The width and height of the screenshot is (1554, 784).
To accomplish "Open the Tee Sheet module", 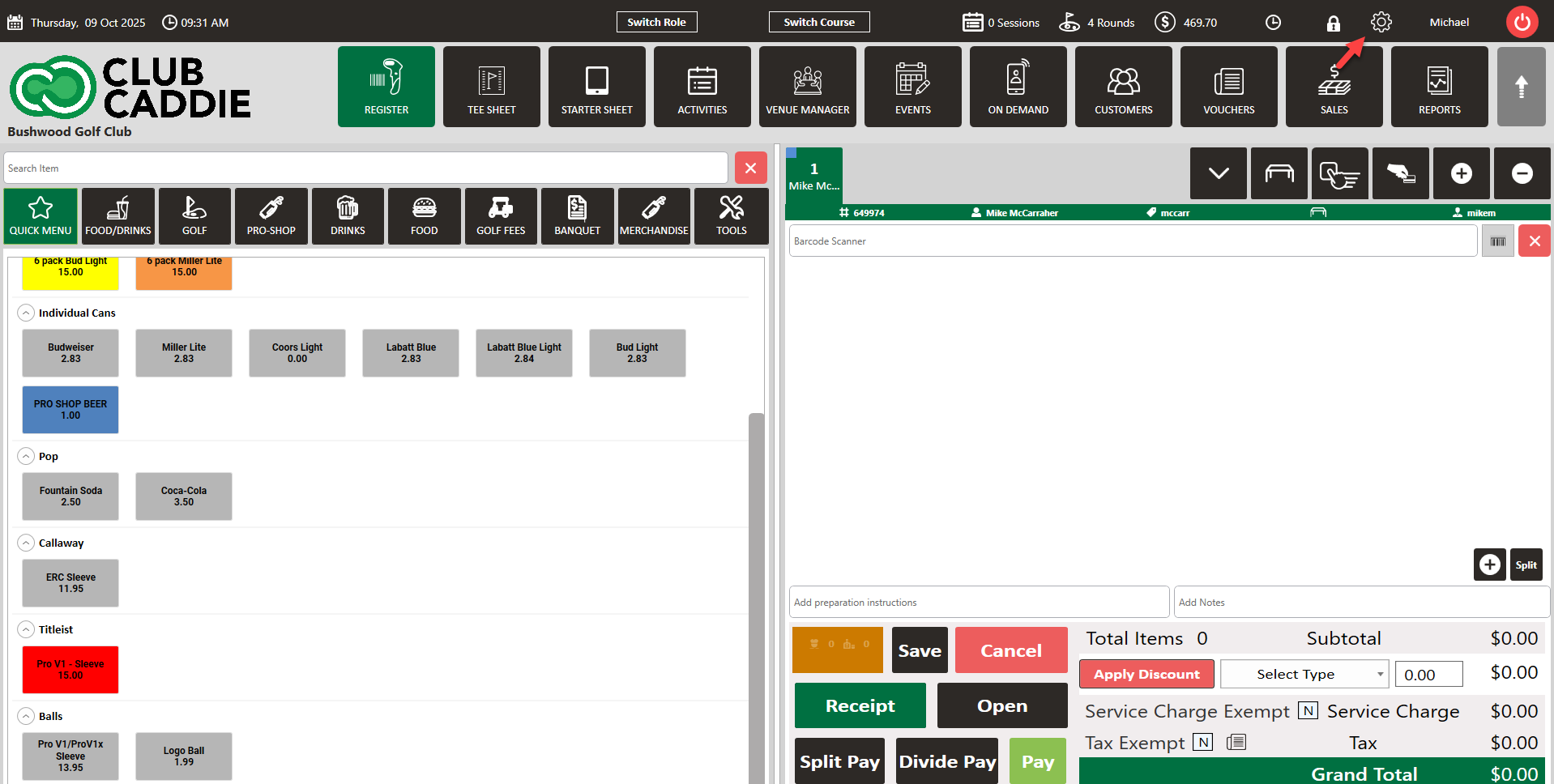I will pos(491,87).
